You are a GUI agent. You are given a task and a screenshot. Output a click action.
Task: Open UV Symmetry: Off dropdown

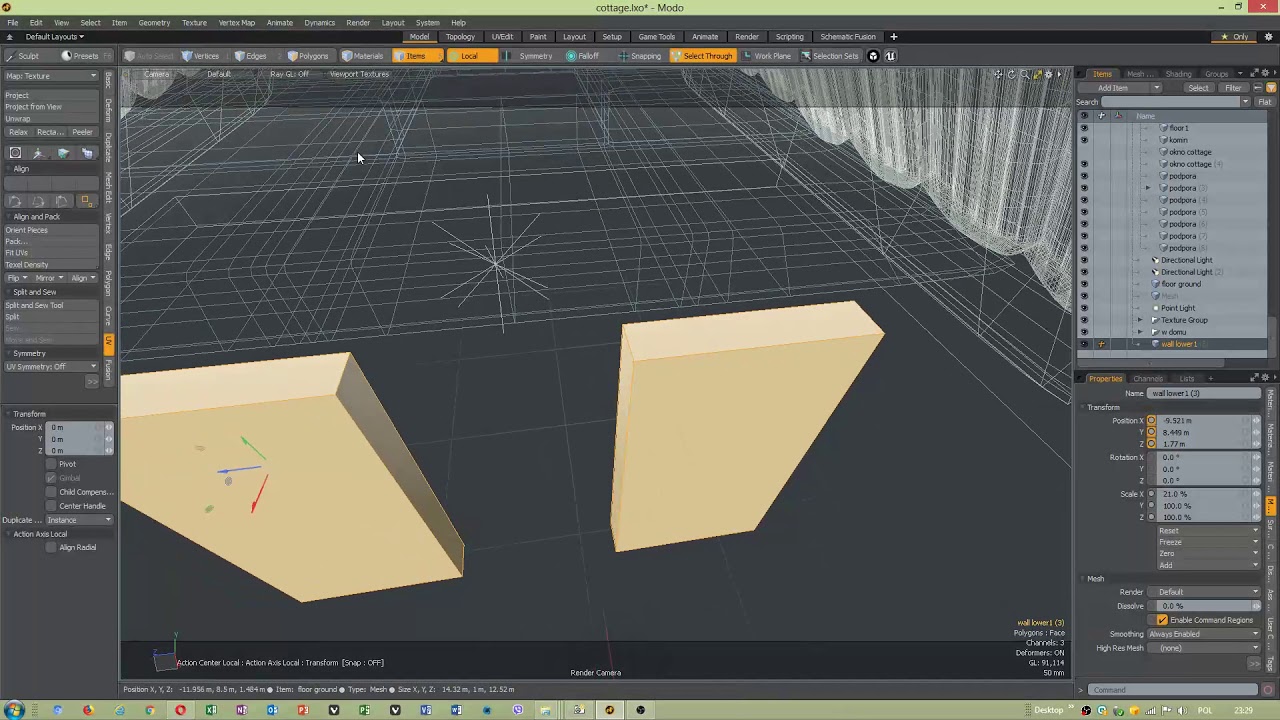coord(51,367)
